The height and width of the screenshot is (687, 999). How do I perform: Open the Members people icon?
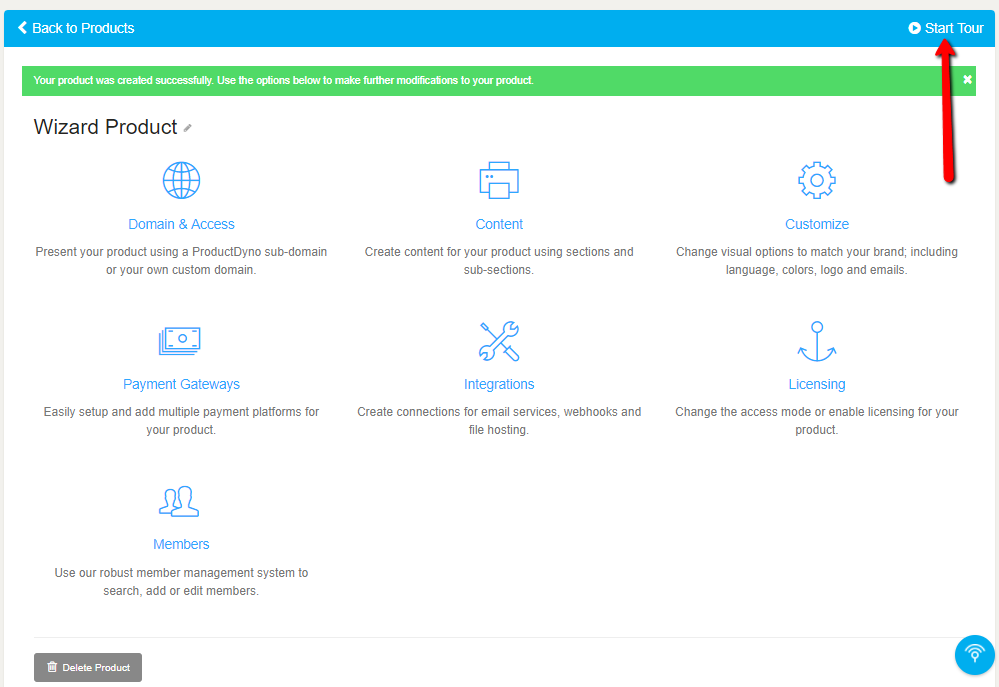pos(179,501)
